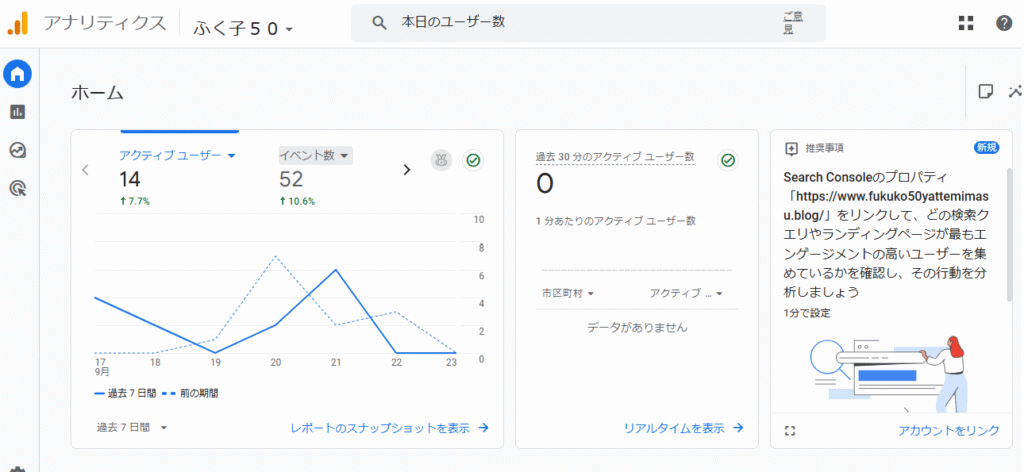Open the Google apps grid icon
The width and height of the screenshot is (1024, 472).
[965, 23]
